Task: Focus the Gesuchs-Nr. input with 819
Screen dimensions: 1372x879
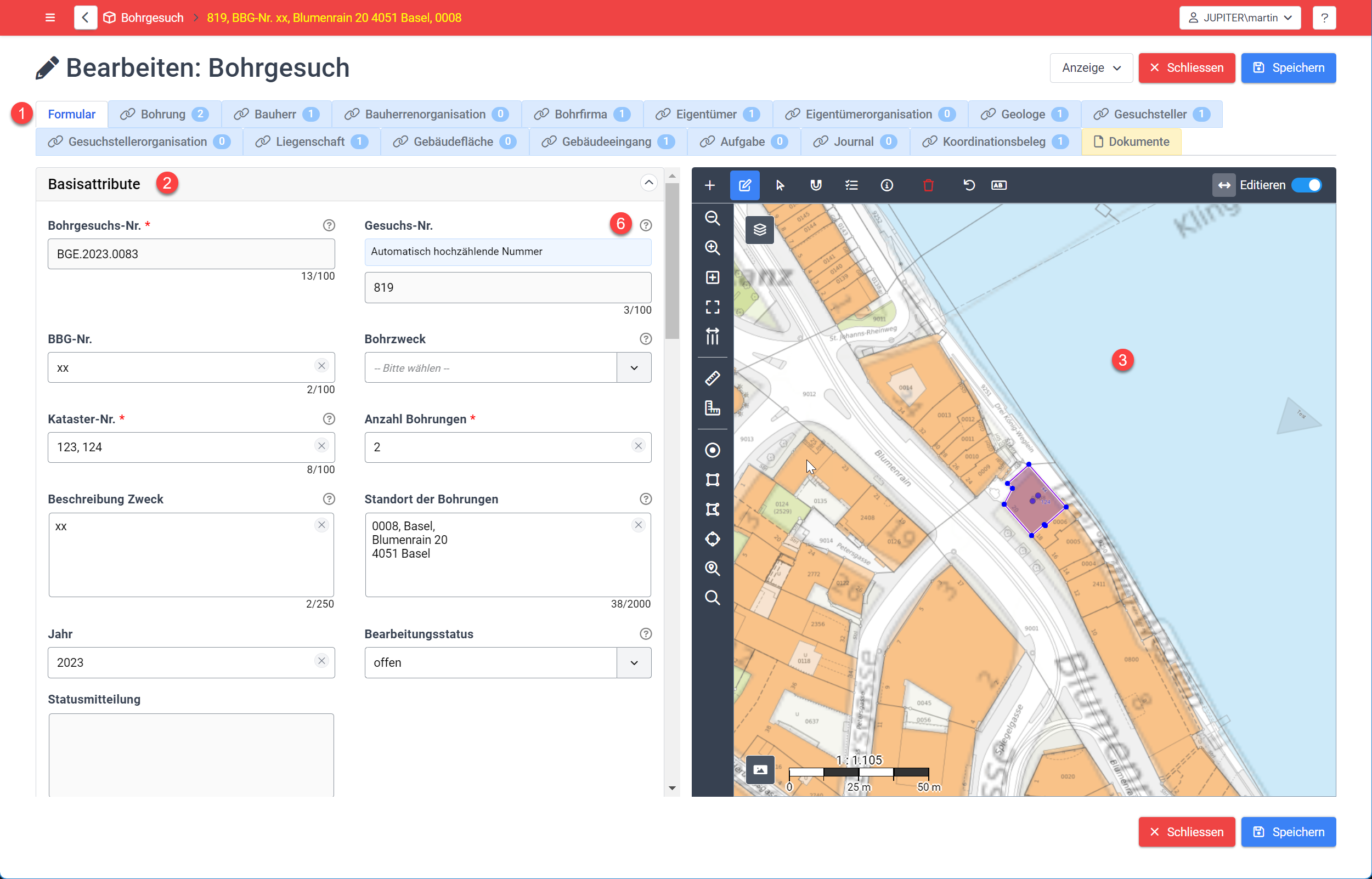Action: coord(507,288)
